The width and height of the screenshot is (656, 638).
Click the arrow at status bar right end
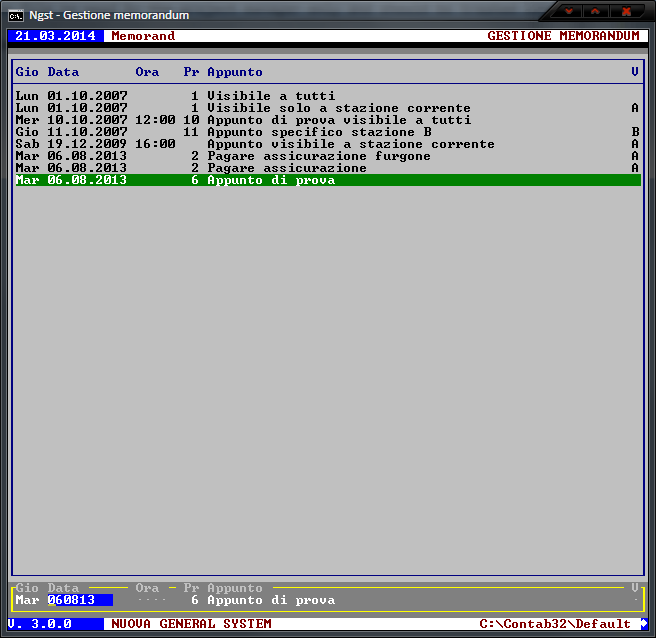pos(644,624)
